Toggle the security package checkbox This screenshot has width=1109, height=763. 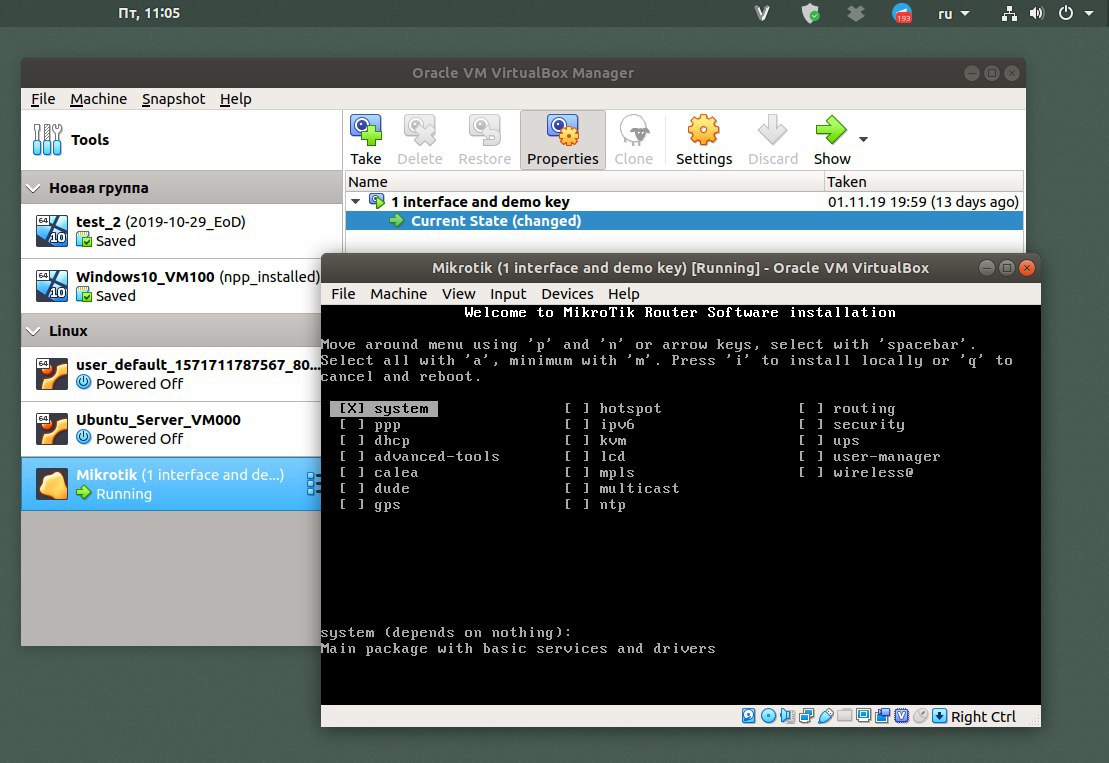coord(811,425)
